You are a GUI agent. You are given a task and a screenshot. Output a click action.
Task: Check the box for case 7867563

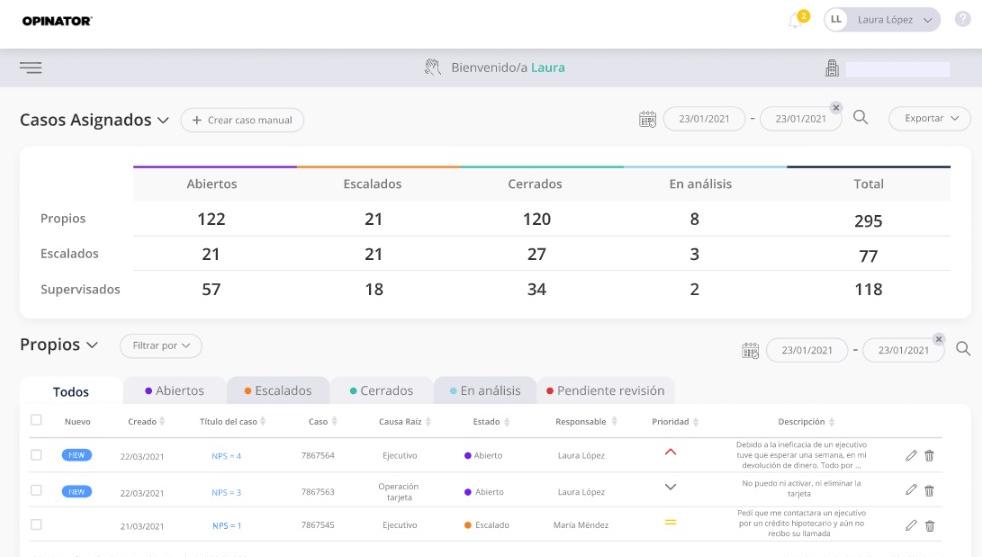(x=36, y=490)
